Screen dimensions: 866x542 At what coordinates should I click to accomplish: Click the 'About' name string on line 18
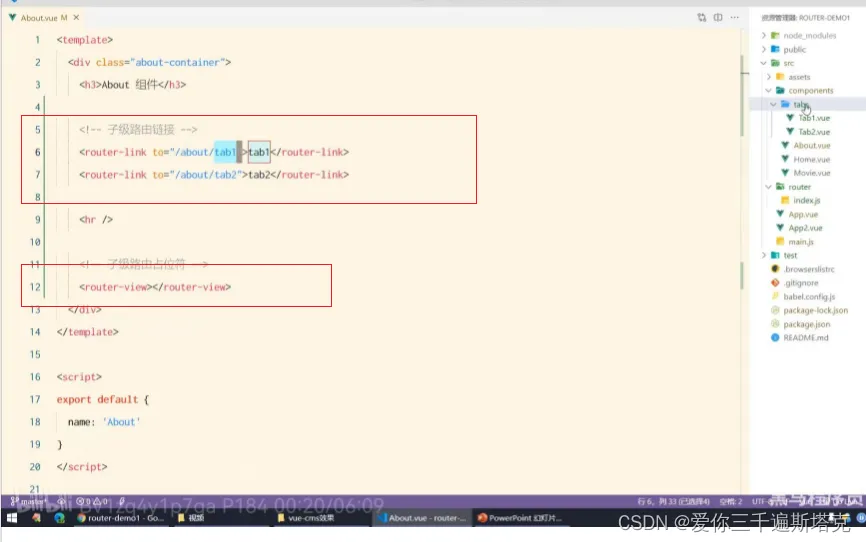pos(122,422)
